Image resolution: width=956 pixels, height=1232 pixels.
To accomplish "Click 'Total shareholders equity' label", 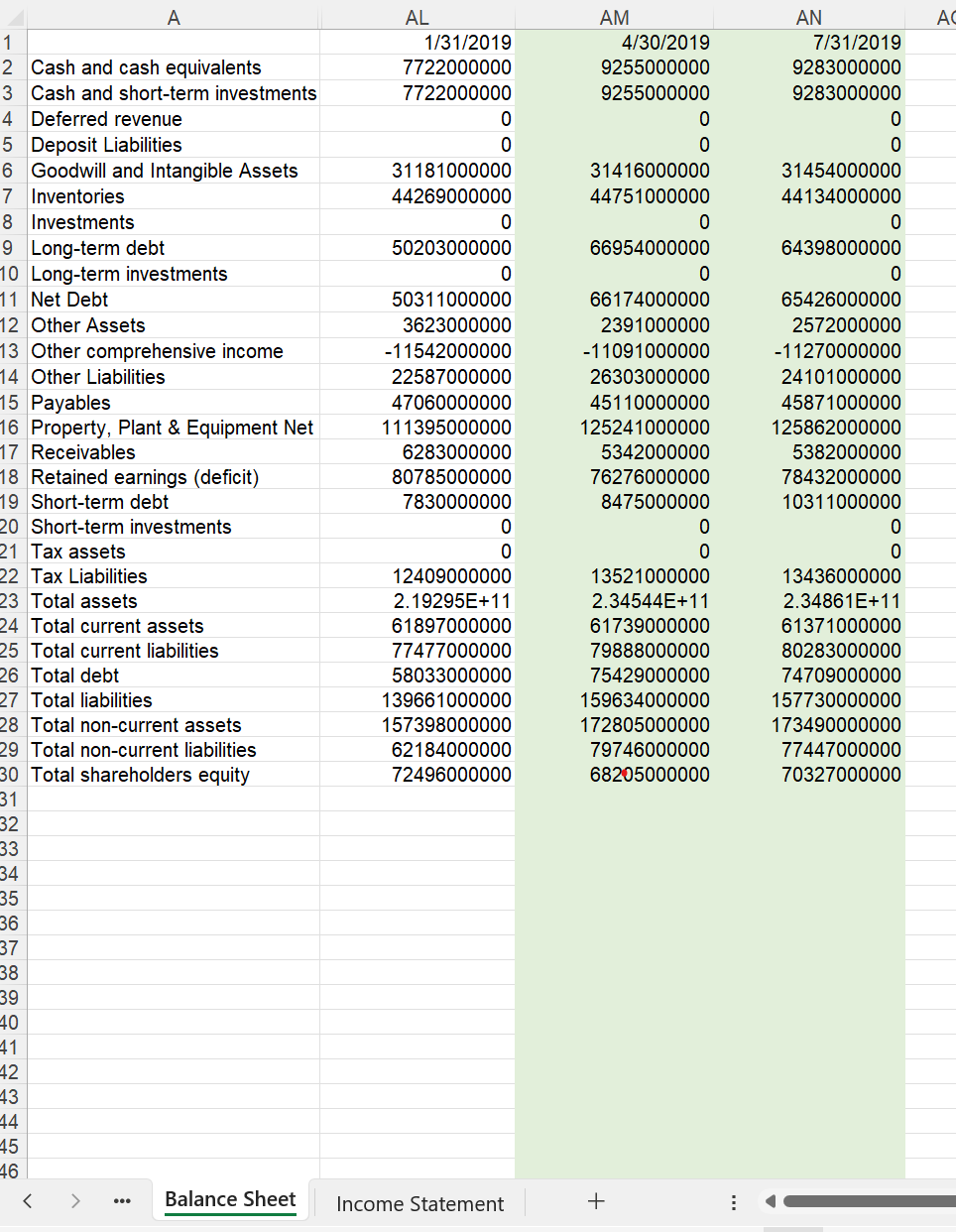I will 140,775.
